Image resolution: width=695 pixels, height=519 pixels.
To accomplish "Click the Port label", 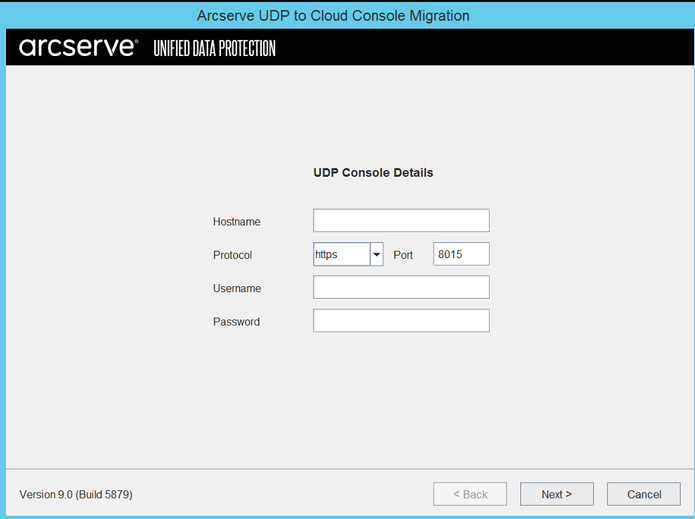I will [403, 255].
